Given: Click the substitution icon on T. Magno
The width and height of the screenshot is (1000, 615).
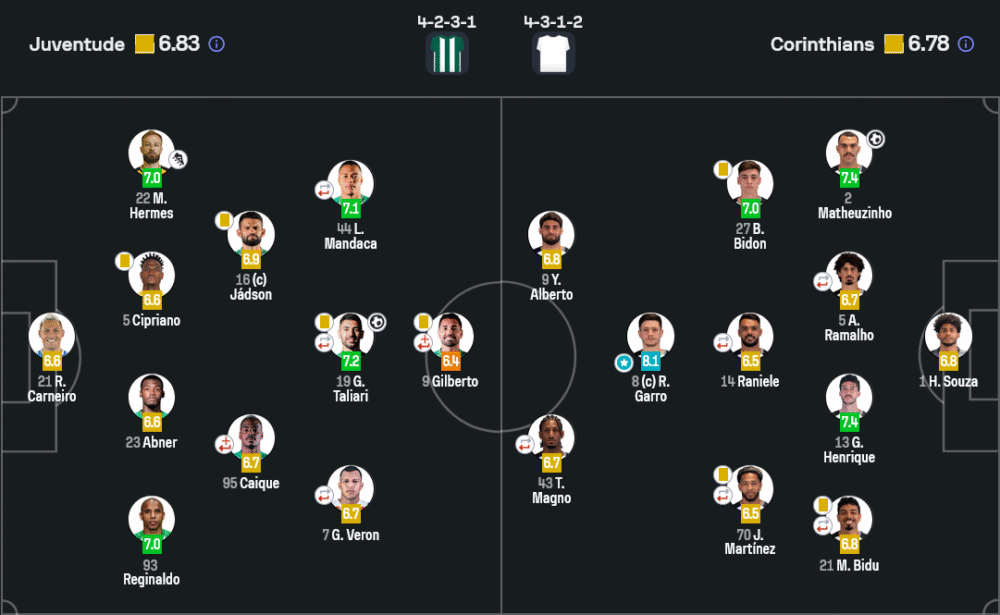Looking at the screenshot, I should [524, 444].
